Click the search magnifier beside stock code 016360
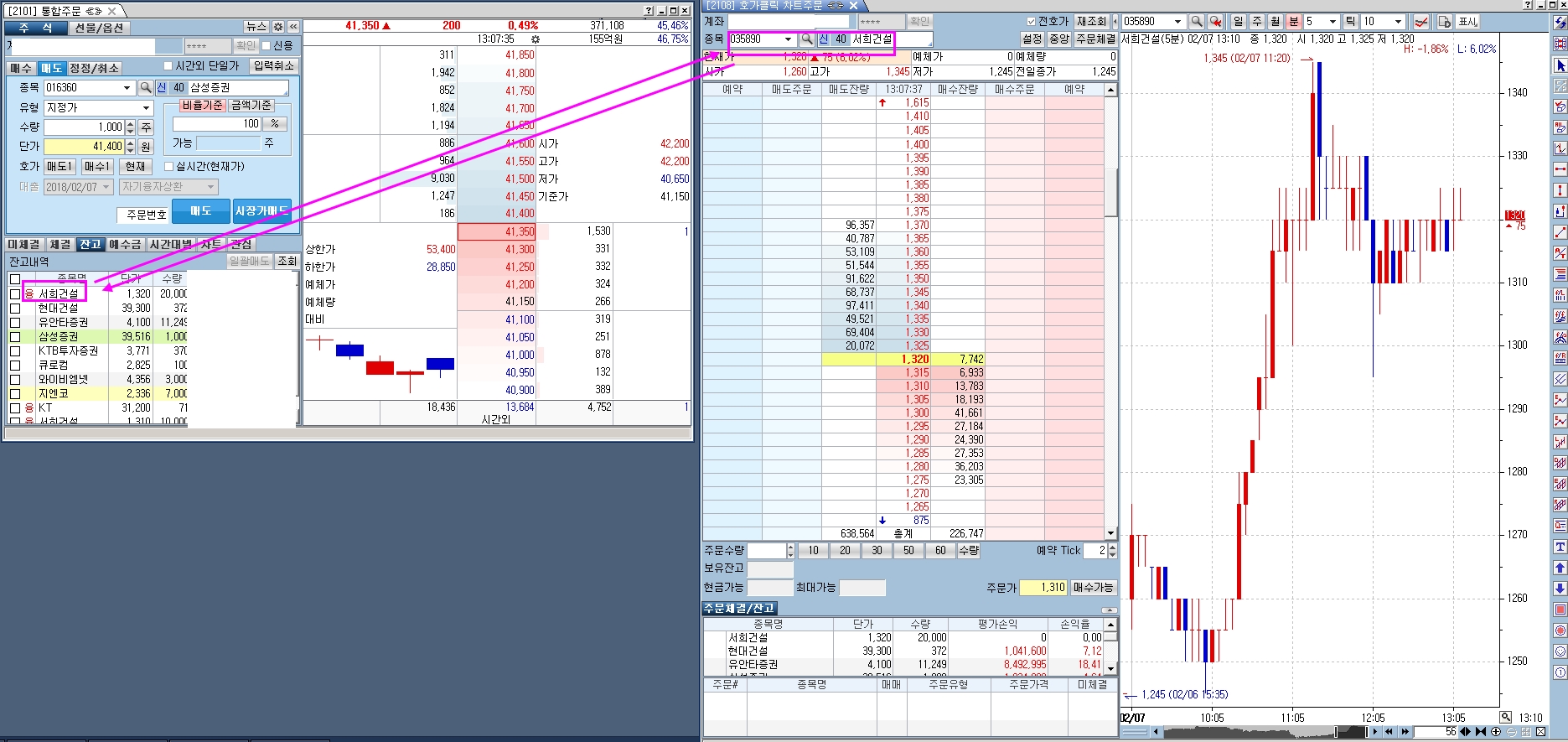The height and width of the screenshot is (742, 1568). pos(145,88)
